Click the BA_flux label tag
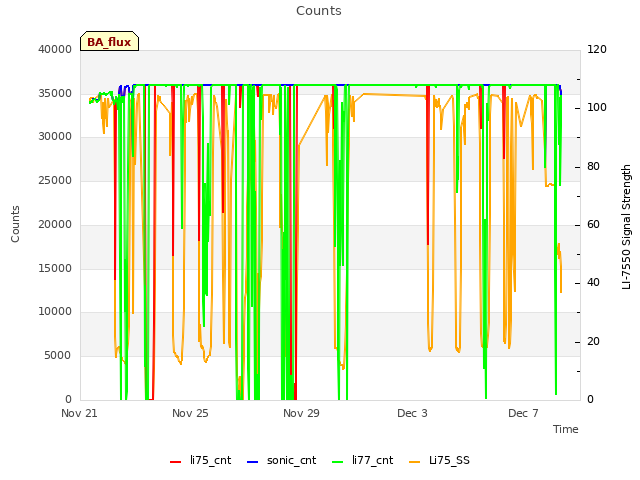 109,41
